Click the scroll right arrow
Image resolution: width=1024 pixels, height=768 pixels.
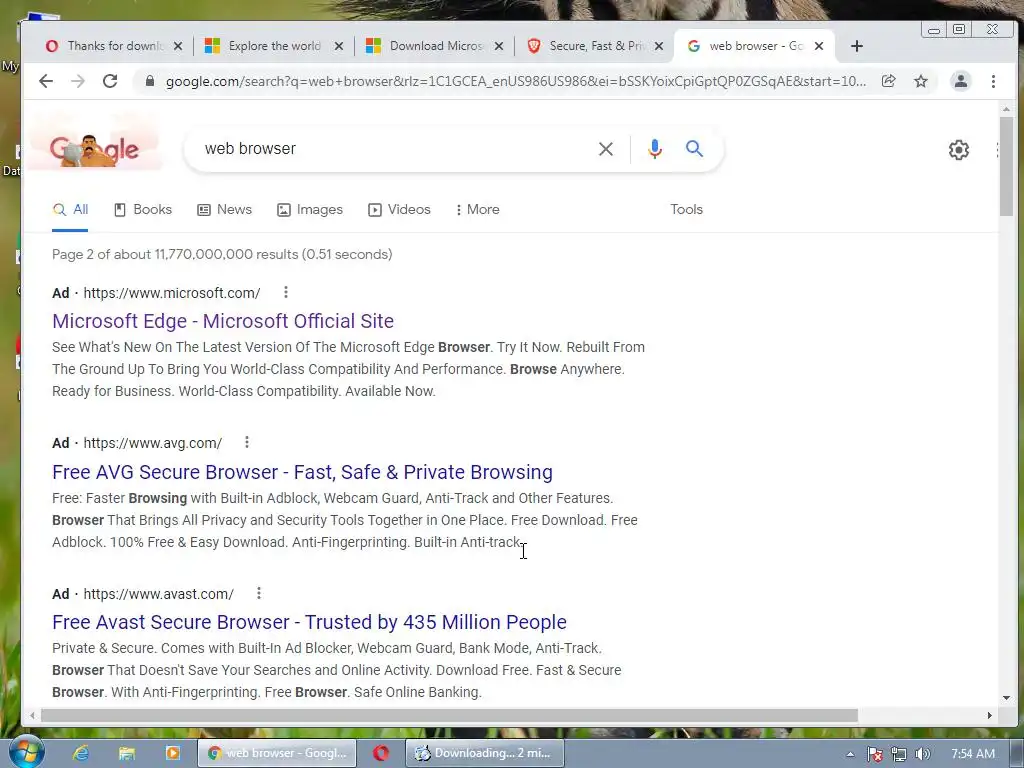989,715
